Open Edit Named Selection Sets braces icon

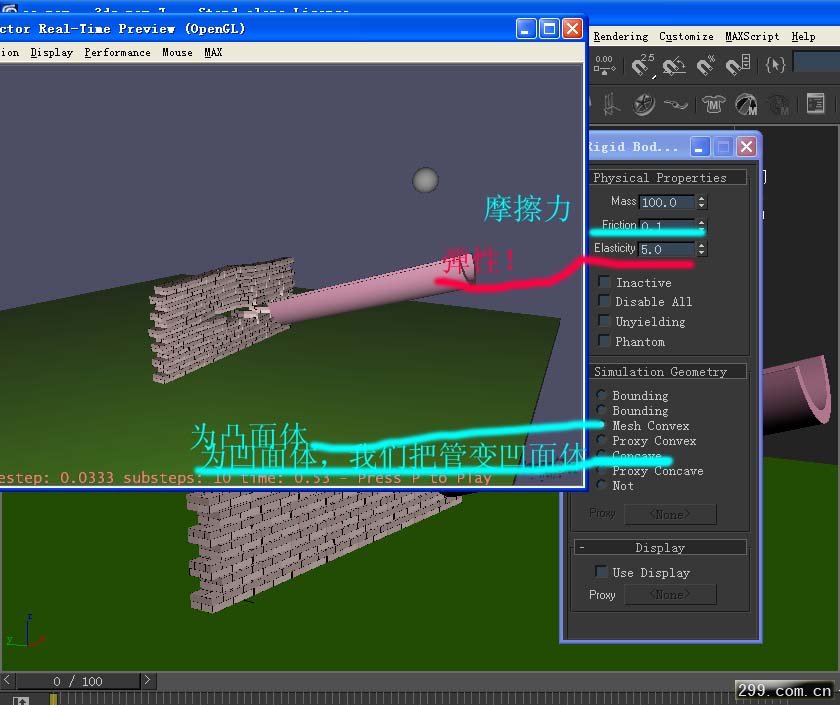click(x=775, y=65)
